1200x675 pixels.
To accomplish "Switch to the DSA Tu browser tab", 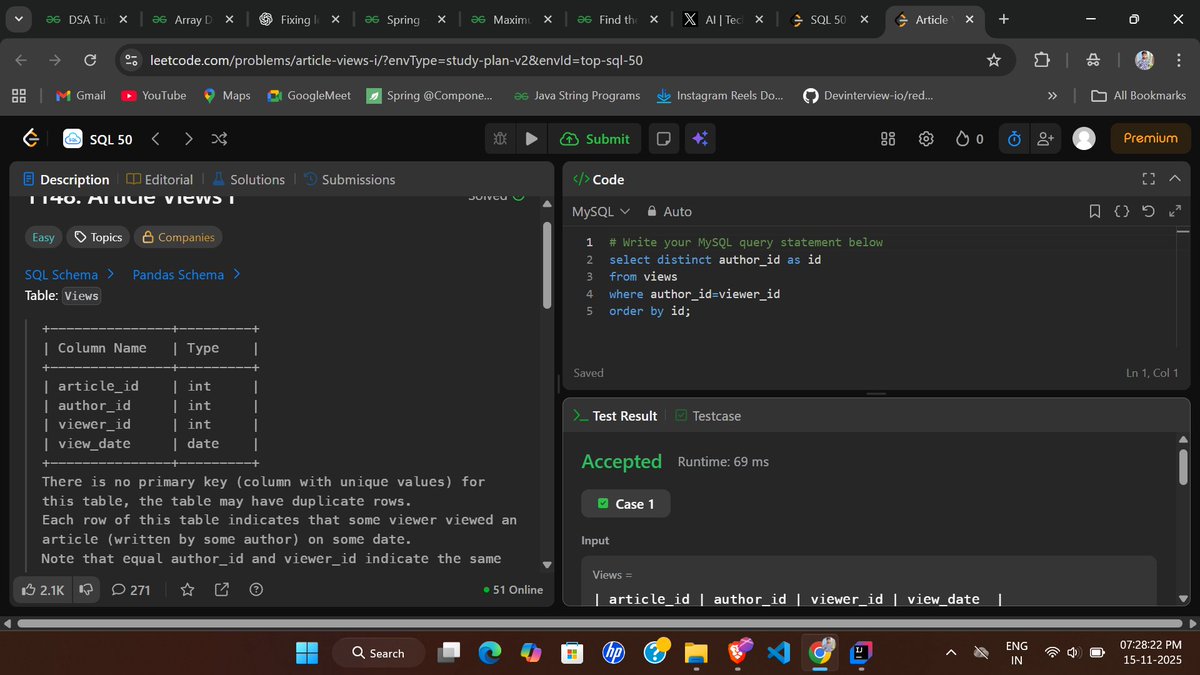I will click(86, 20).
